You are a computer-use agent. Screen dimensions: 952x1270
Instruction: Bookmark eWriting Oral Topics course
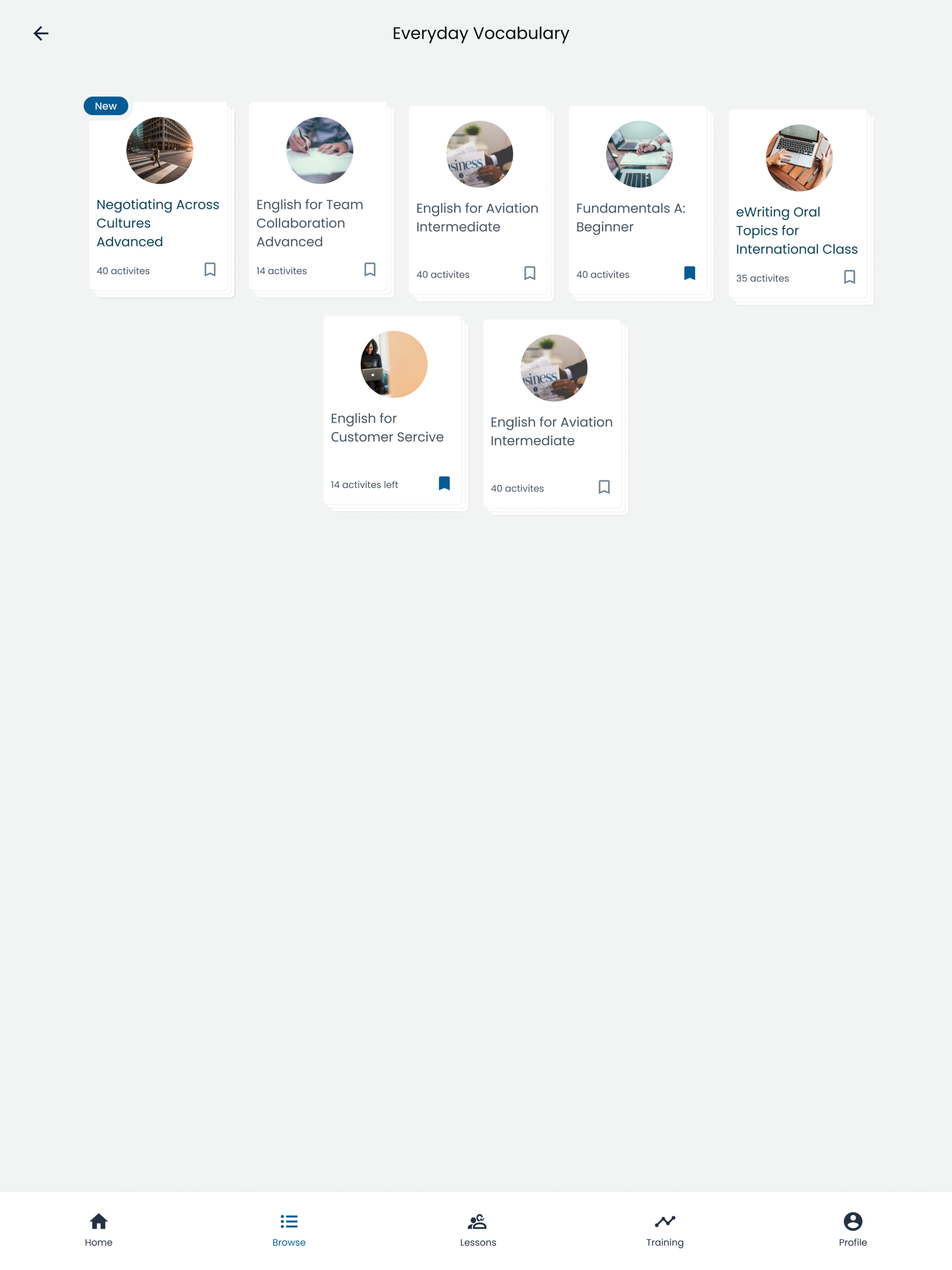(849, 277)
